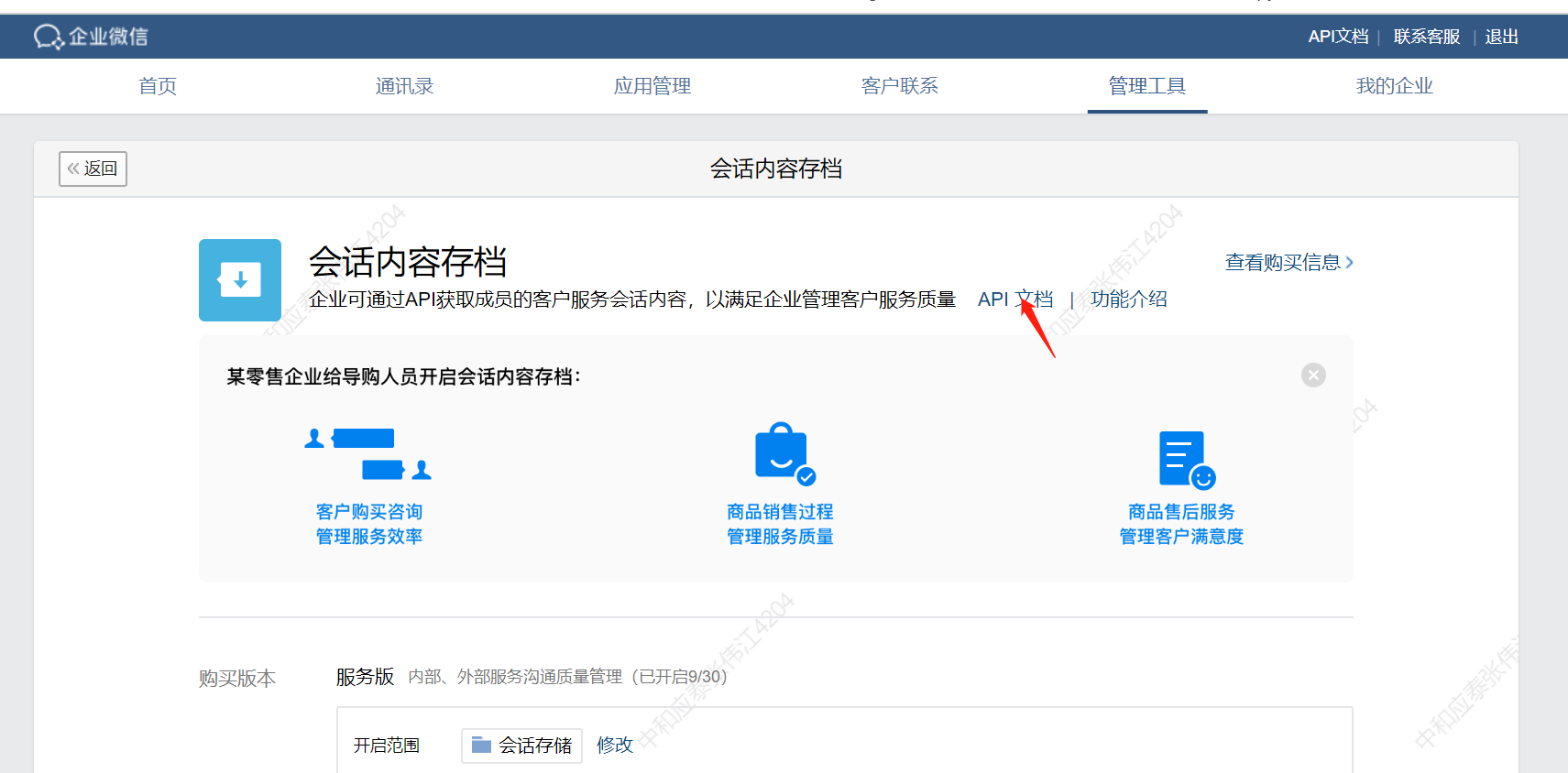Click the blue 会话内容存档 download icon
Image resolution: width=1568 pixels, height=773 pixels.
(x=240, y=280)
